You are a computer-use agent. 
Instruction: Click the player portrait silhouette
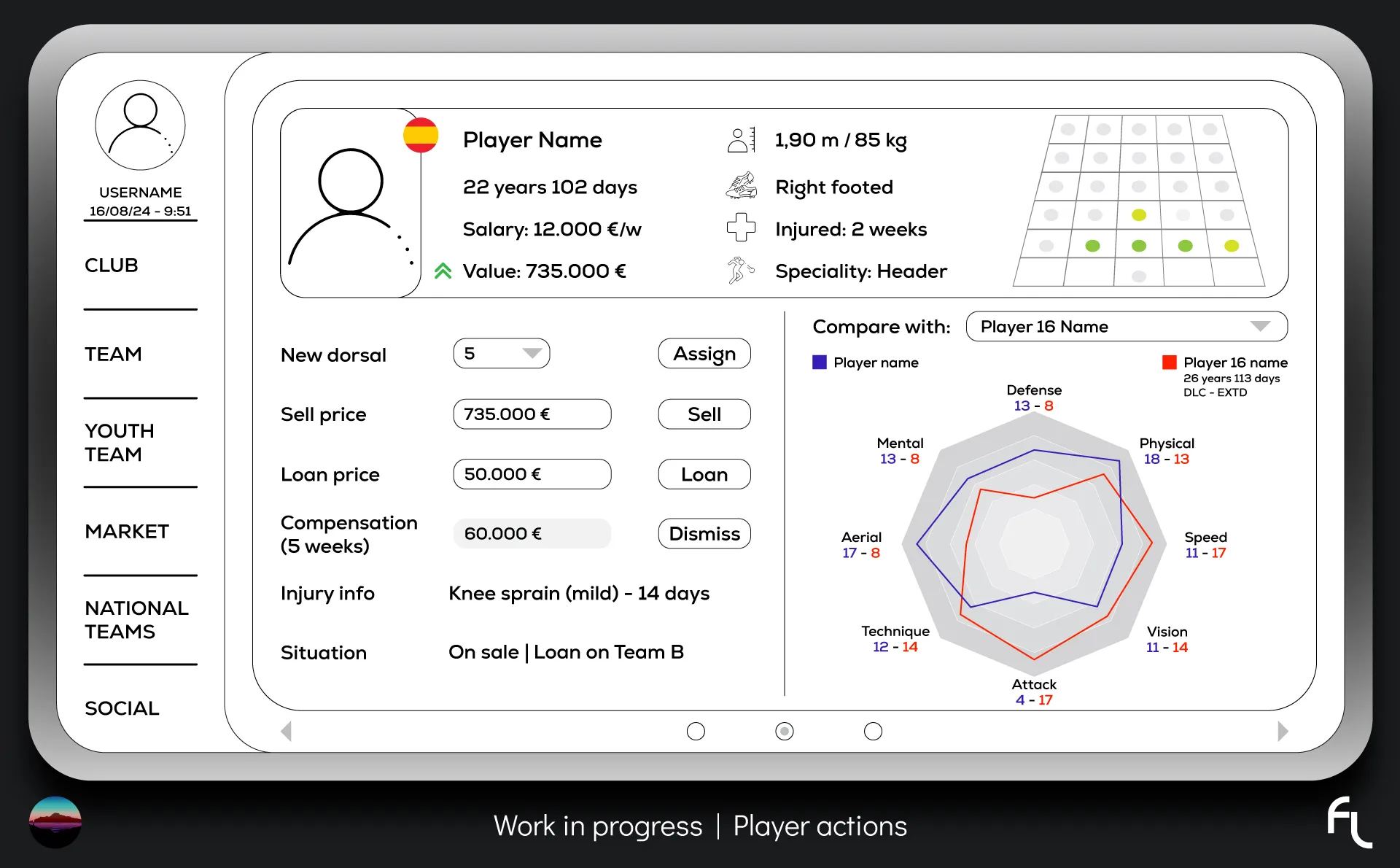click(x=351, y=206)
